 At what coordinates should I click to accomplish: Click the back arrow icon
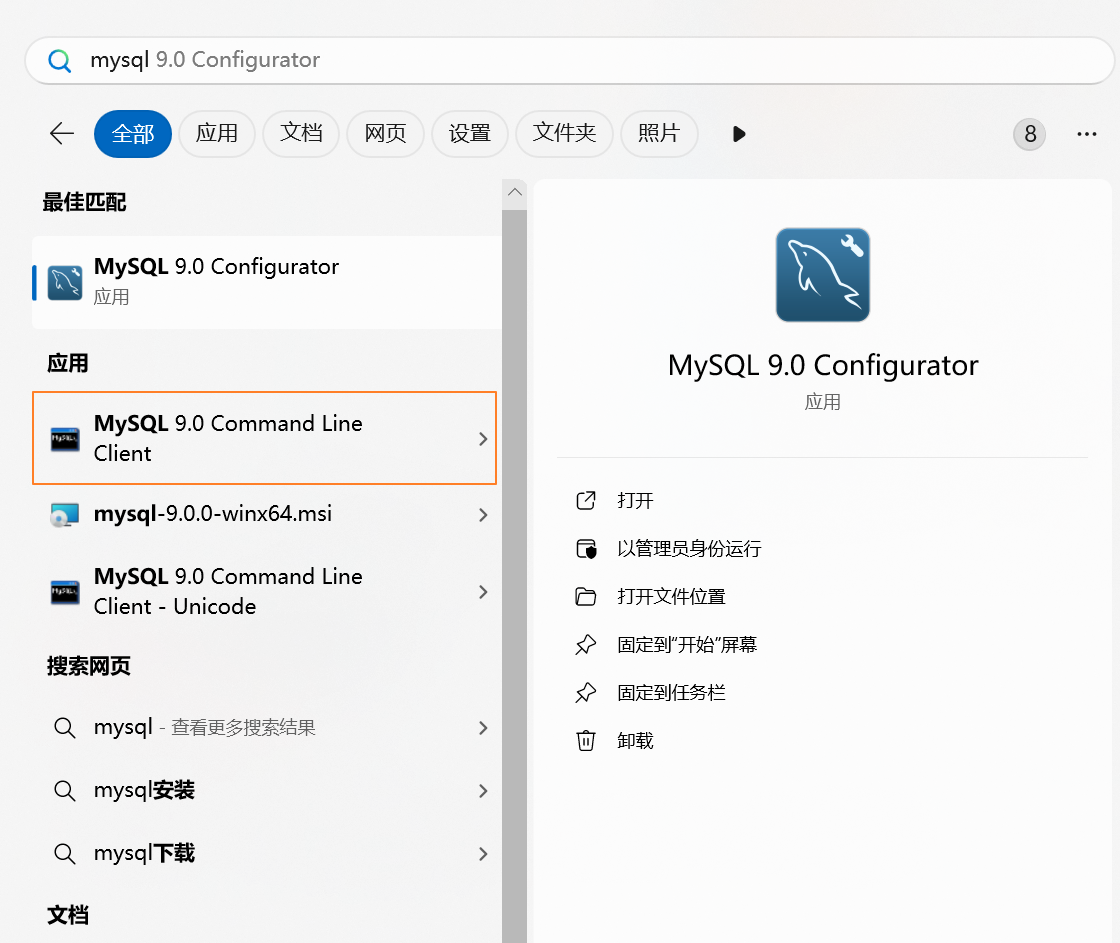[x=62, y=134]
